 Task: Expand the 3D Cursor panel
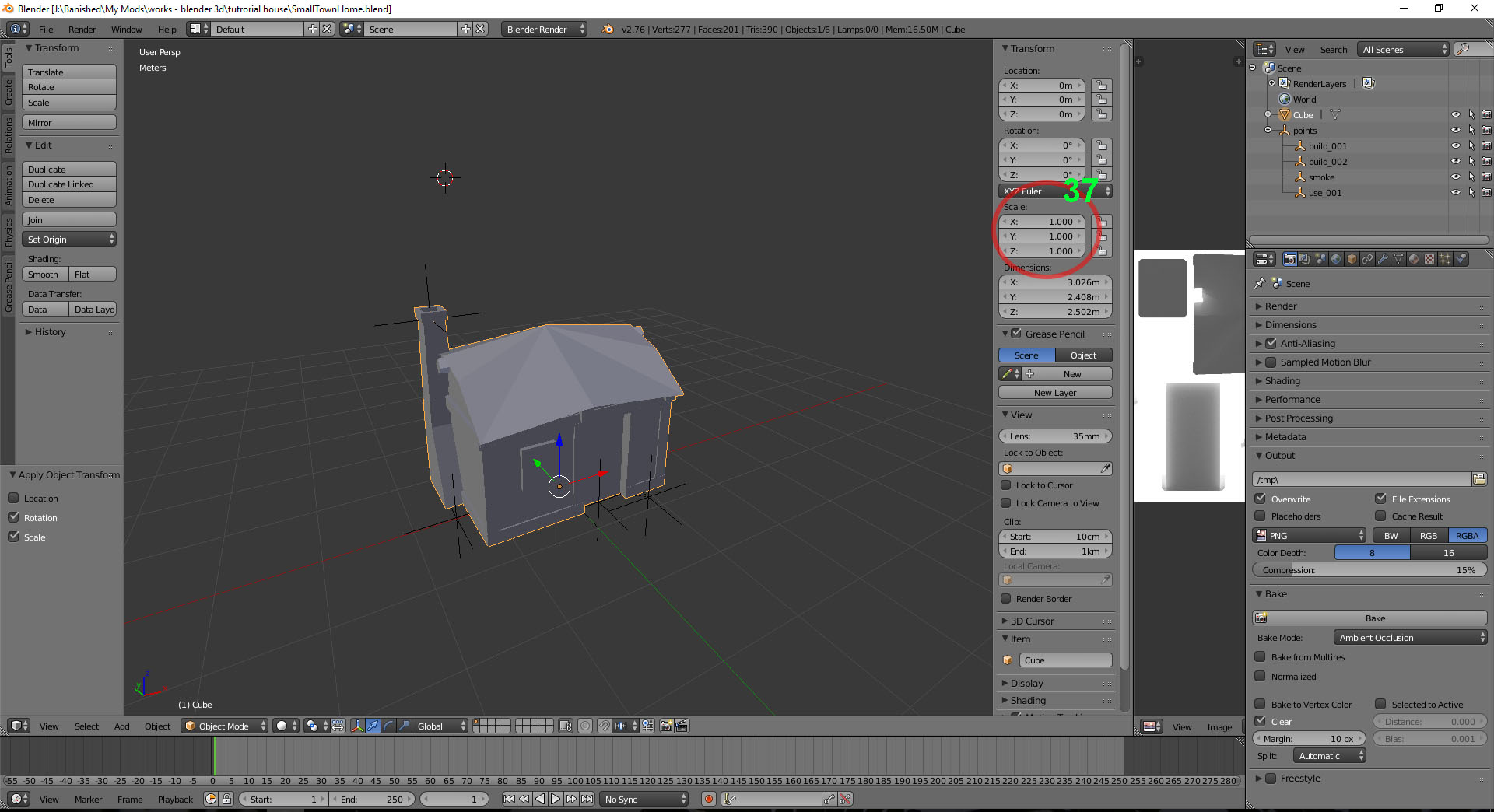[1032, 621]
